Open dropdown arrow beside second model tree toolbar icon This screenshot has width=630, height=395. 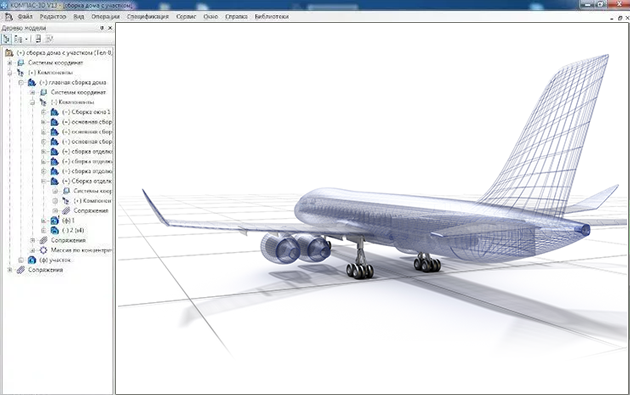click(26, 39)
